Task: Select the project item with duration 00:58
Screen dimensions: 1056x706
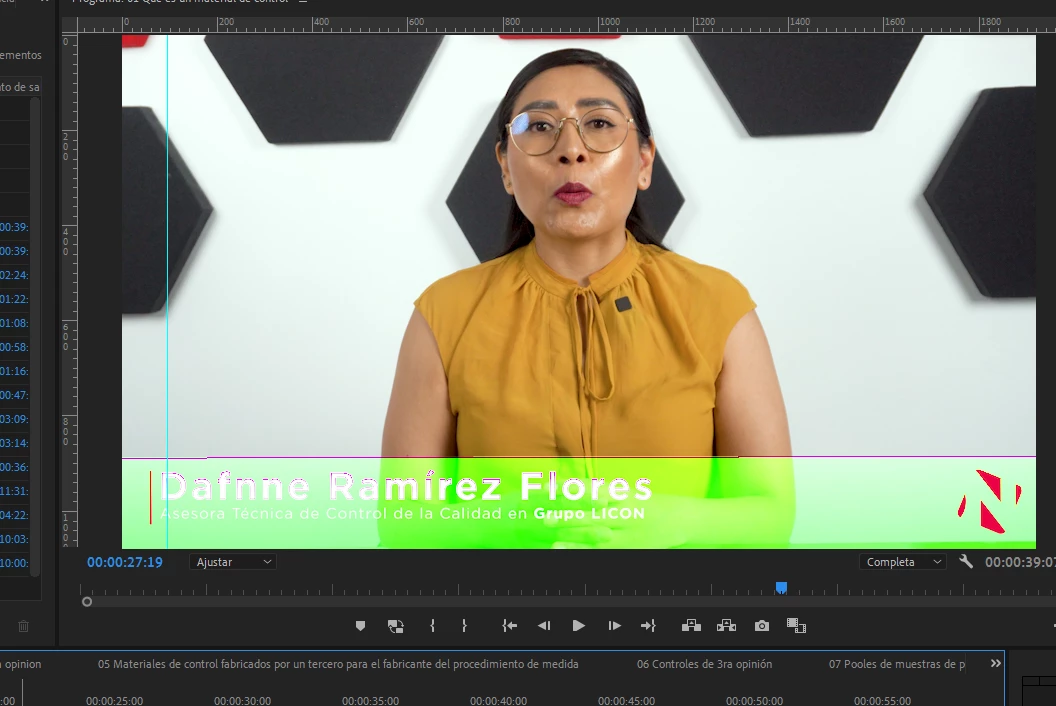Action: 14,347
